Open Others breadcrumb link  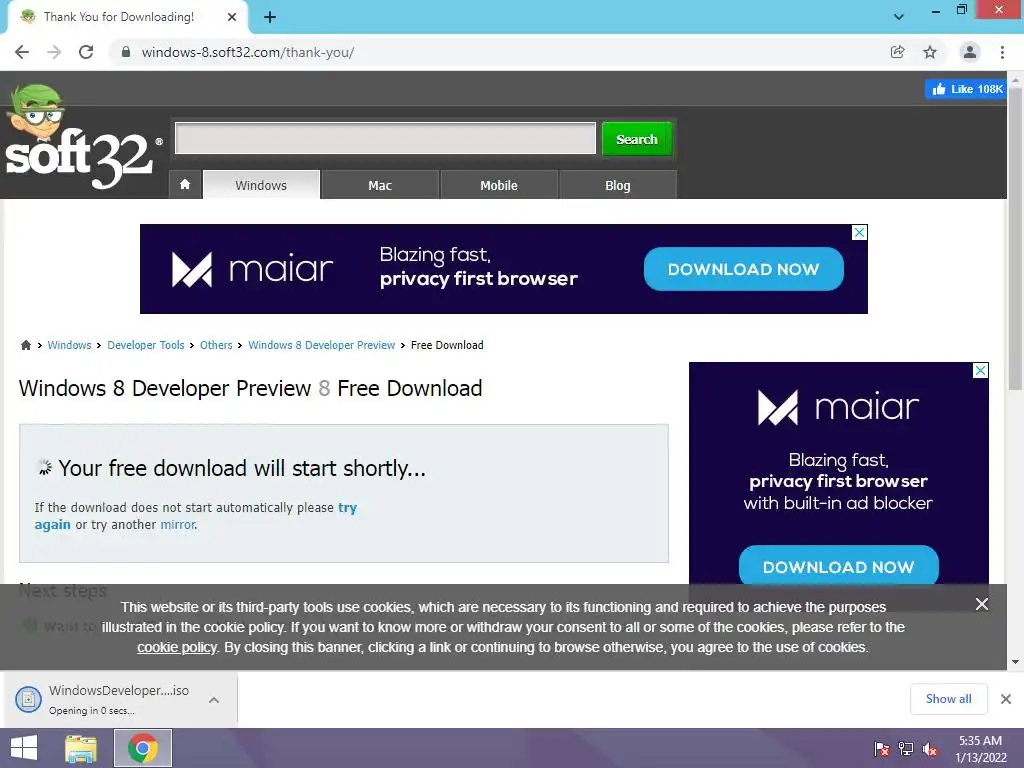pyautogui.click(x=216, y=345)
